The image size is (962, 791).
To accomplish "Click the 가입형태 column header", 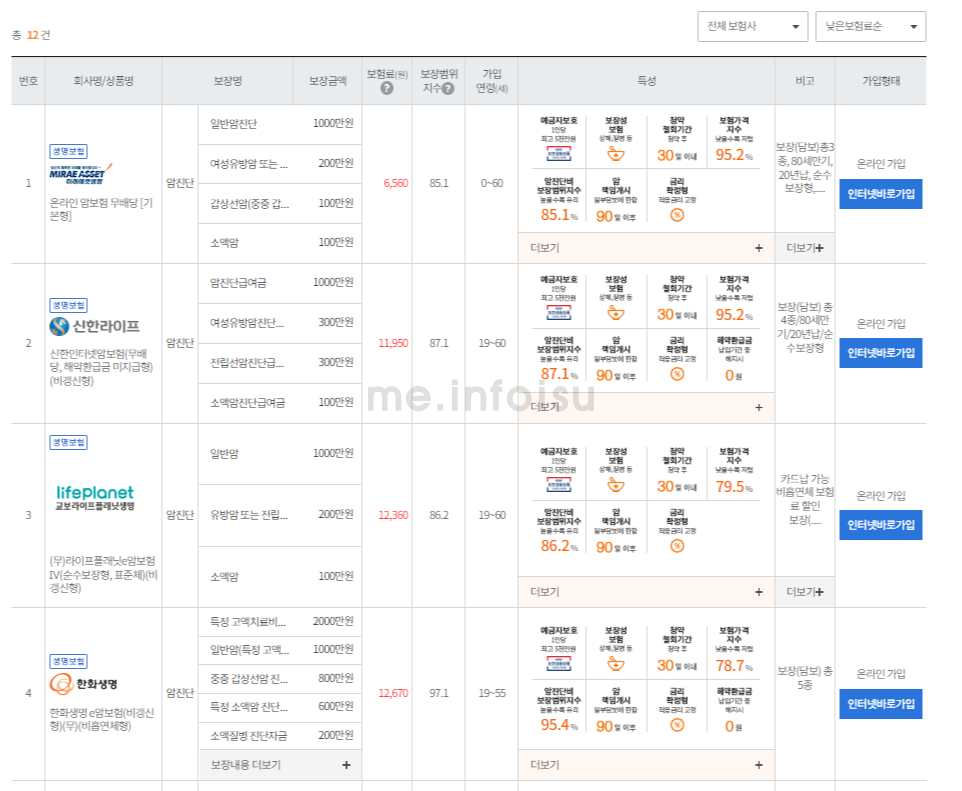I will tap(881, 81).
